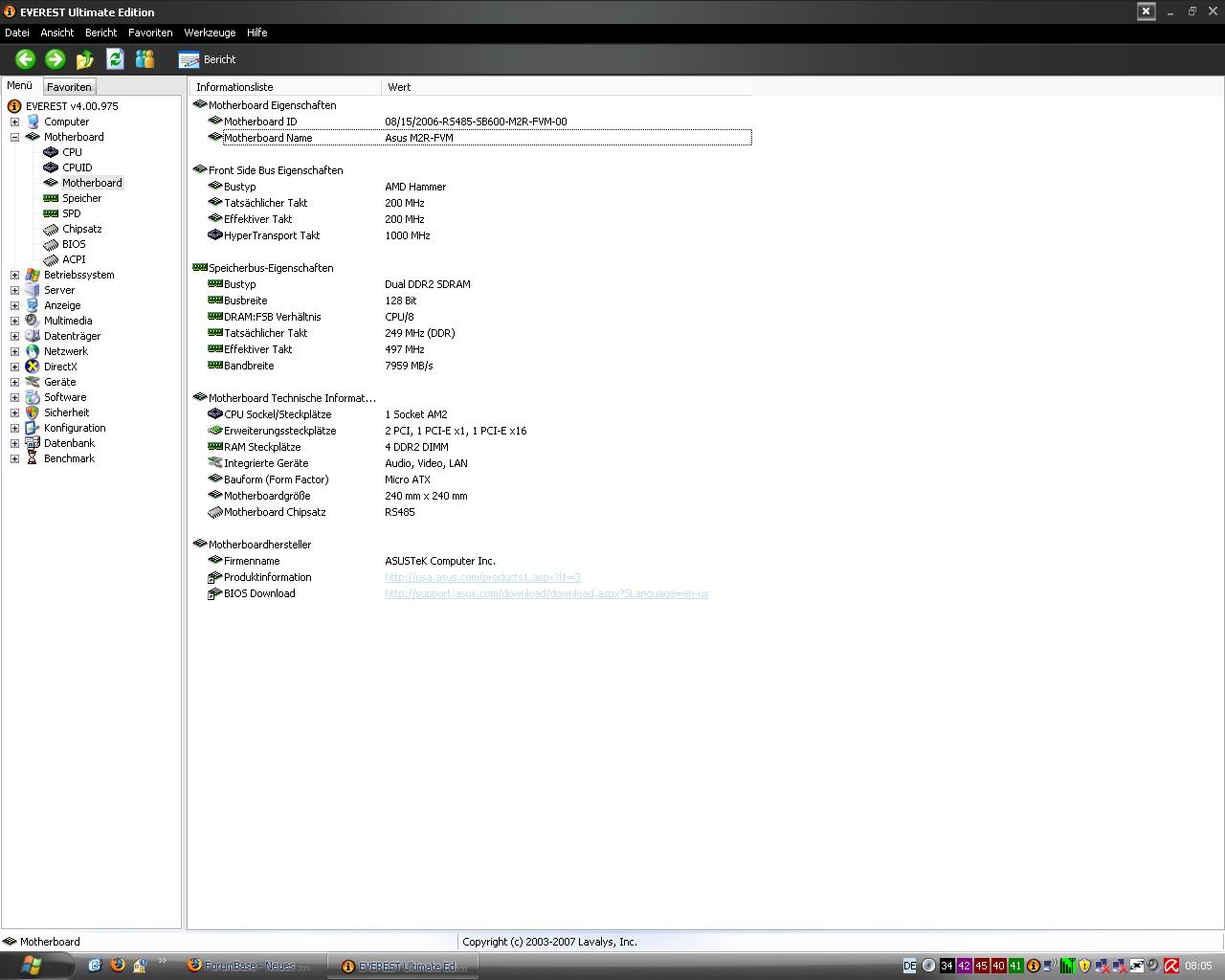
Task: Expand the Datenträger tree node
Action: 14,336
